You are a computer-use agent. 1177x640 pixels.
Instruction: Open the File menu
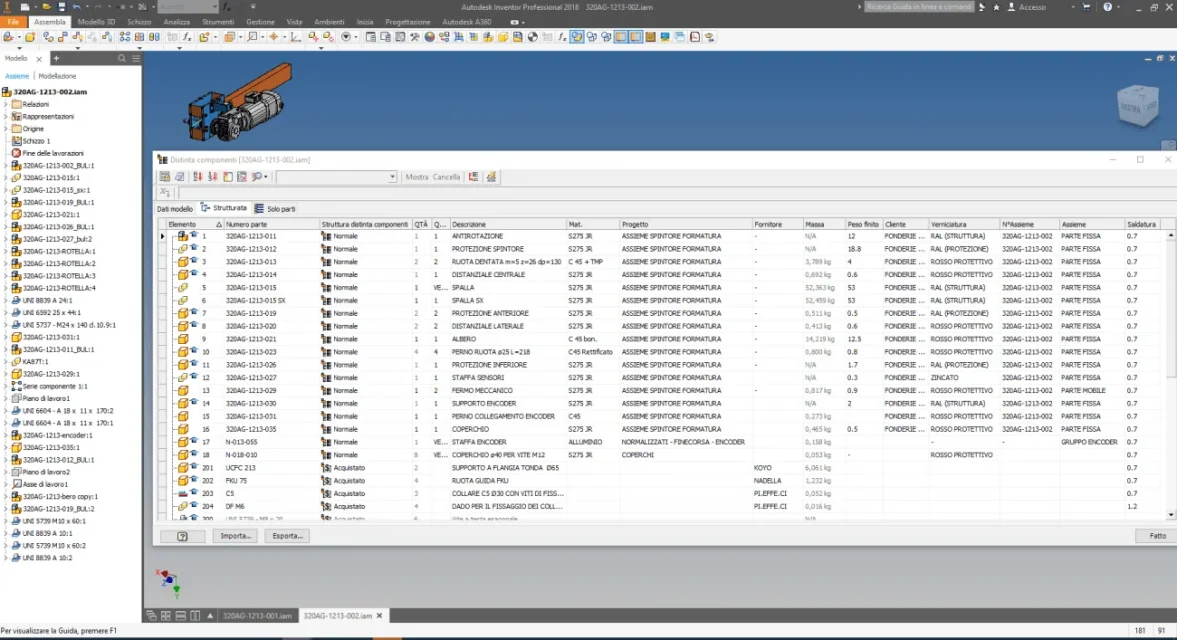(13, 22)
